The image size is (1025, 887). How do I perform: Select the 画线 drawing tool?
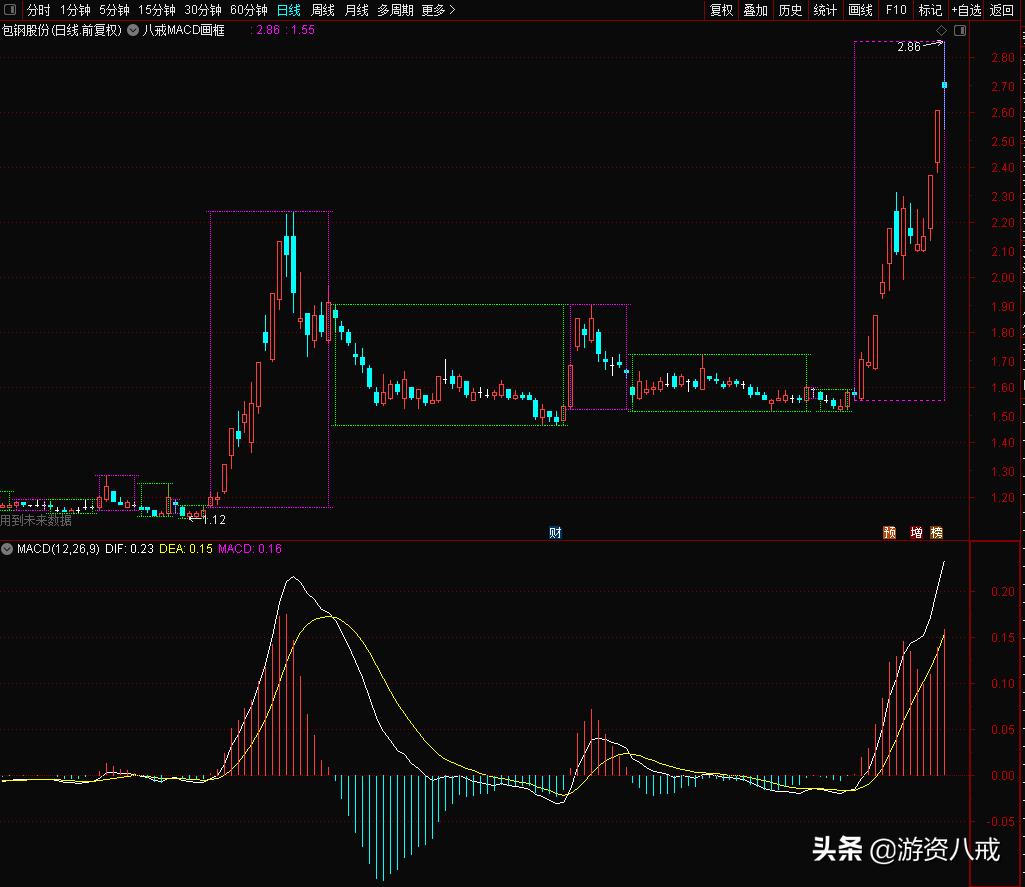tap(859, 10)
